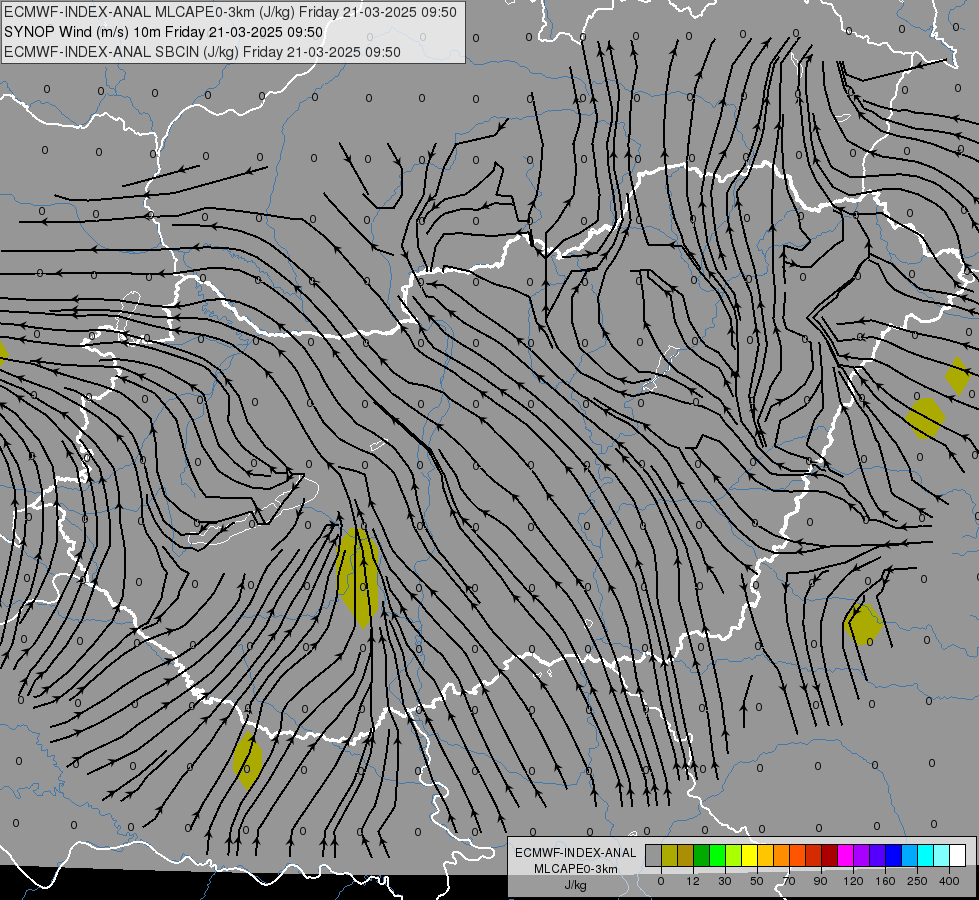979x900 pixels.
Task: Click the legend value 160
Action: (x=885, y=881)
